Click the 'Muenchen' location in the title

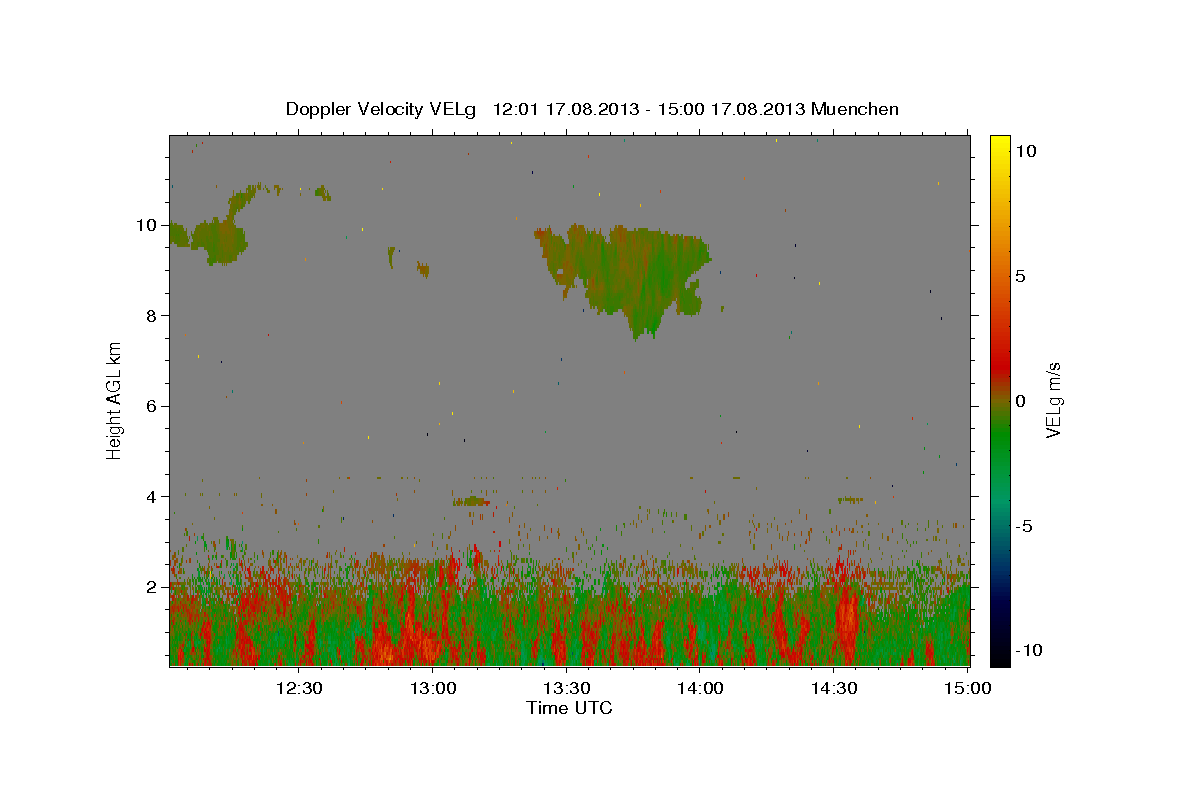[855, 109]
